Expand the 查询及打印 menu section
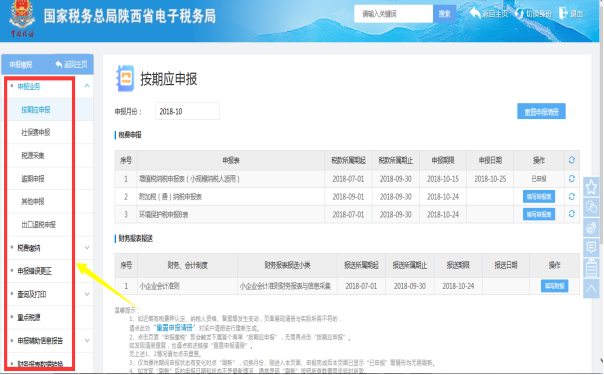The image size is (604, 375). (87, 294)
